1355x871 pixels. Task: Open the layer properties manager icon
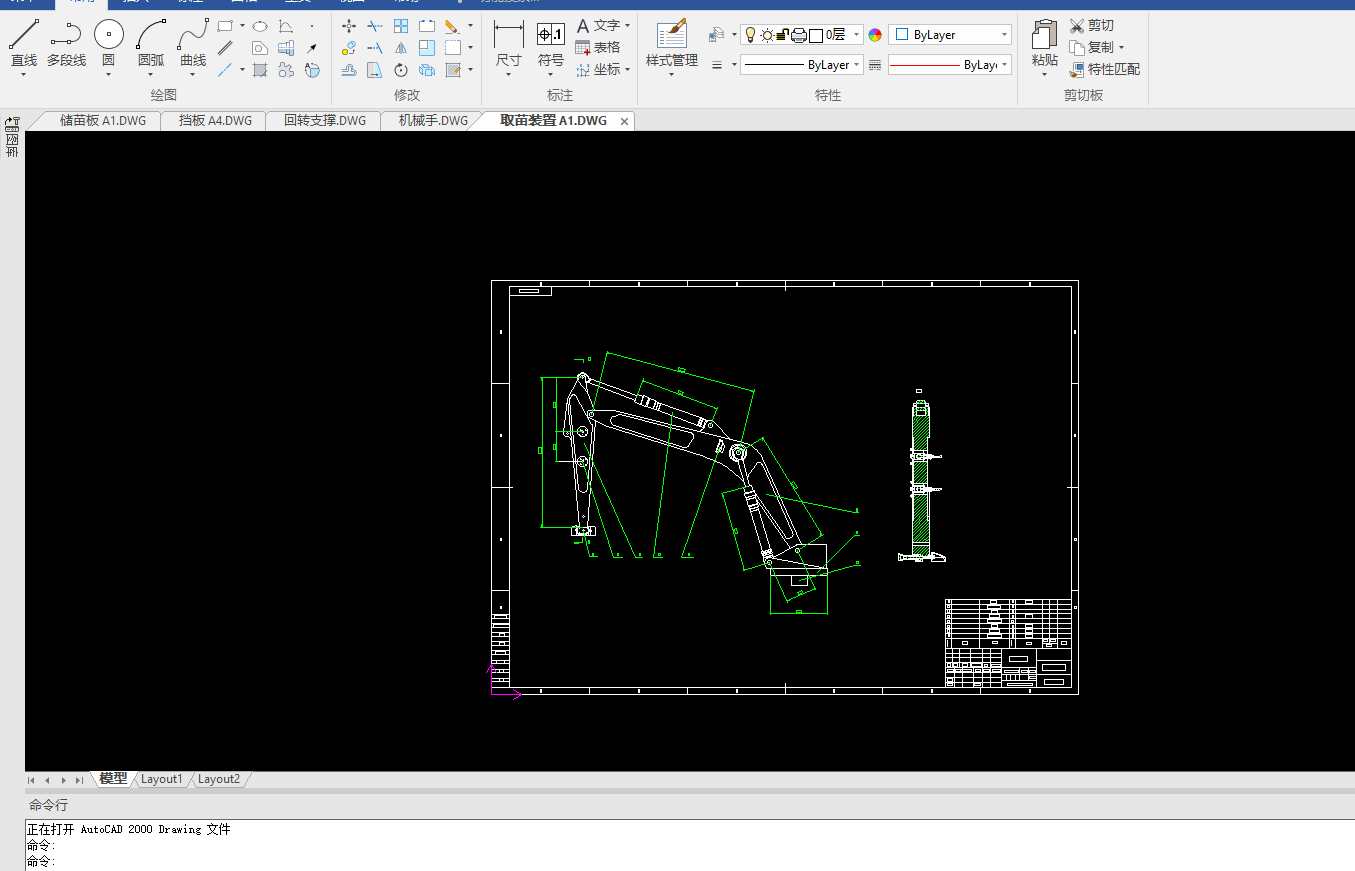[x=716, y=35]
